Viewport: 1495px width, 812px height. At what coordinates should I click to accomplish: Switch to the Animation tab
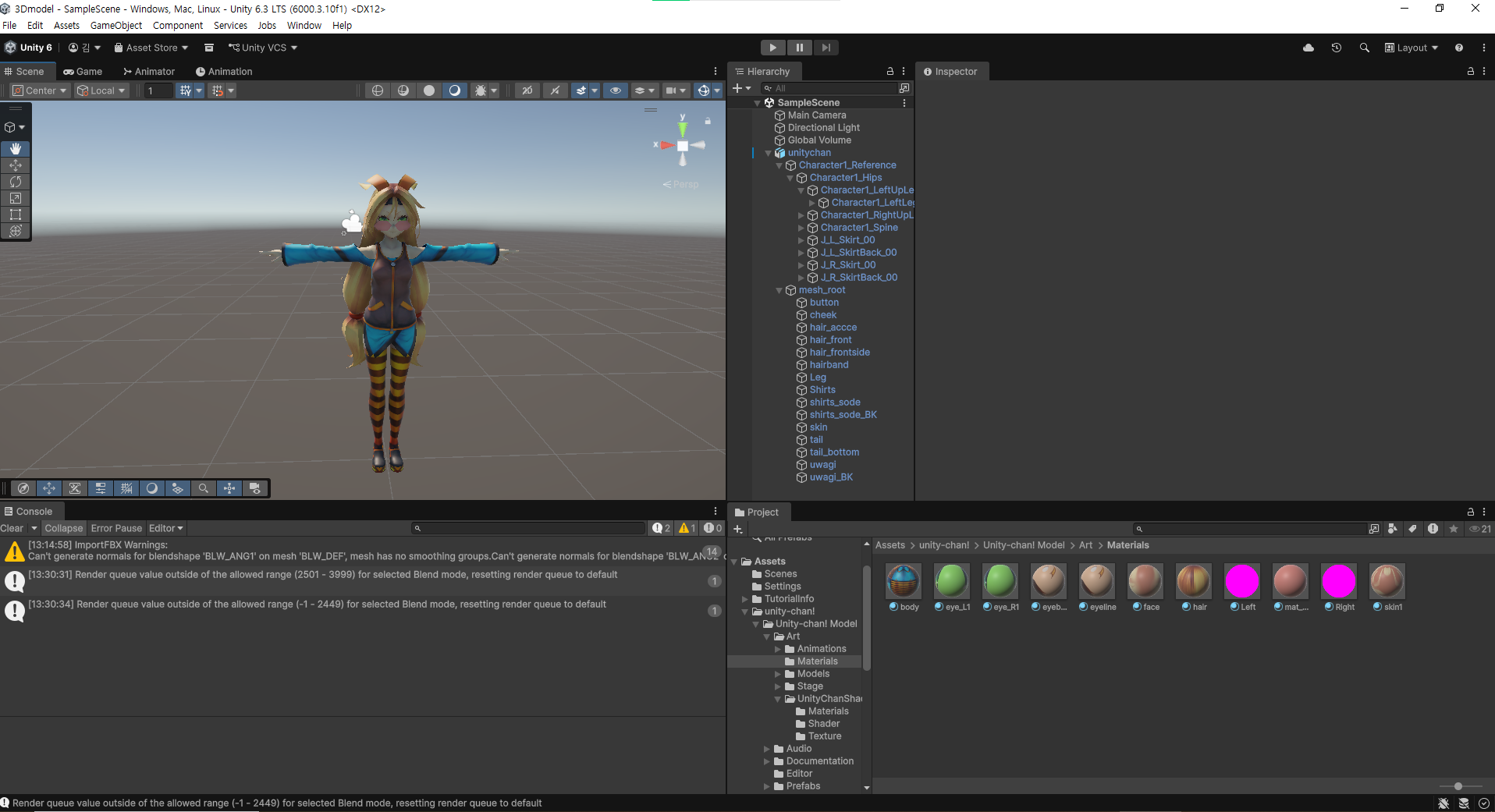224,71
